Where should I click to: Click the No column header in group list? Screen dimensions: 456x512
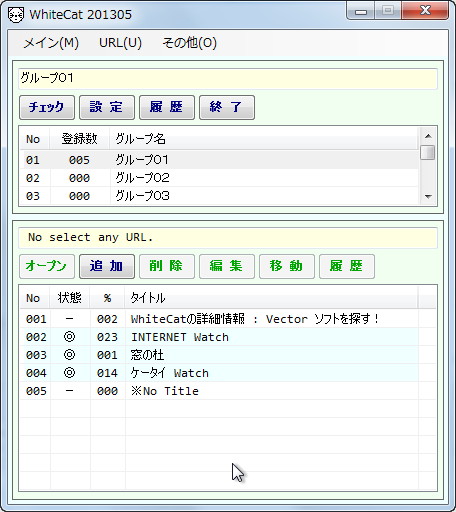34,139
